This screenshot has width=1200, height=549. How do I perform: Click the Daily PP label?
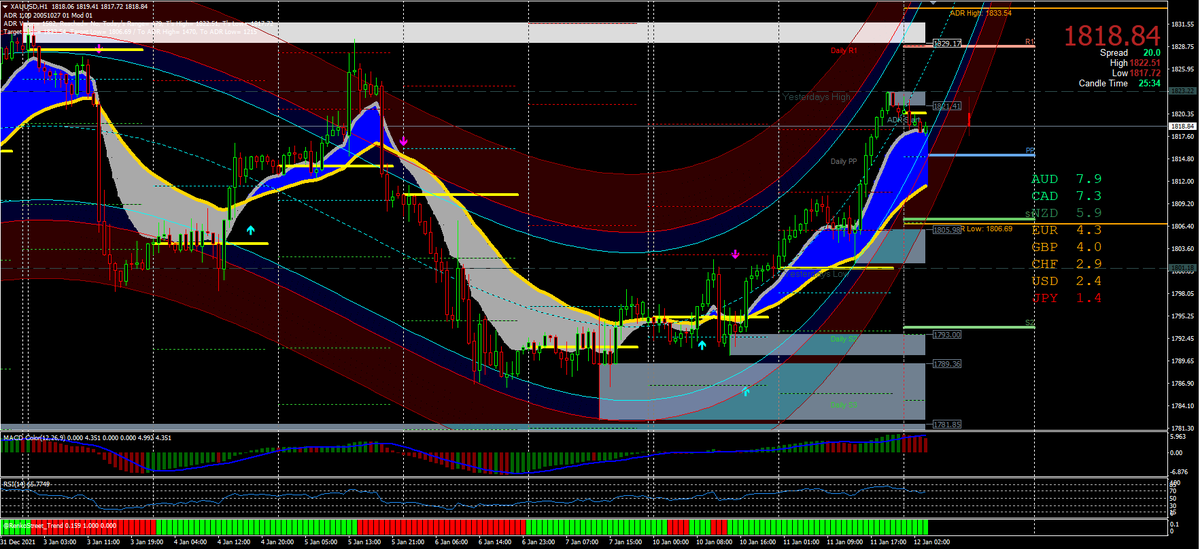coord(844,161)
